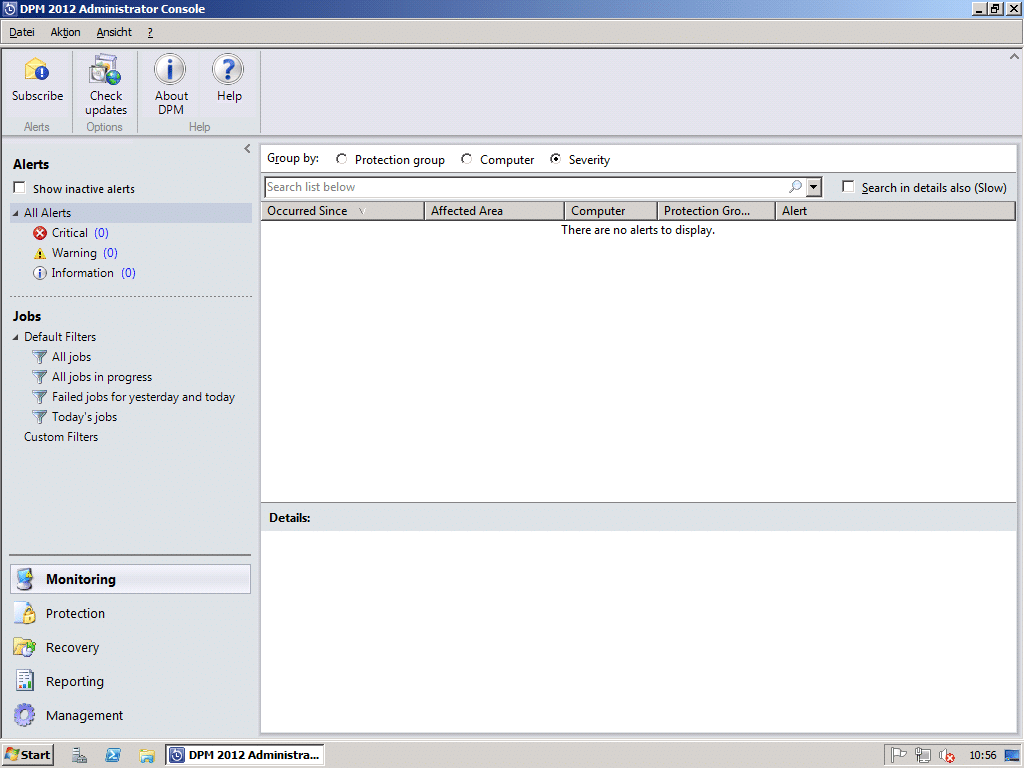Click the Failed jobs filter funnel icon
Screen dimensions: 1024x768
coord(40,397)
